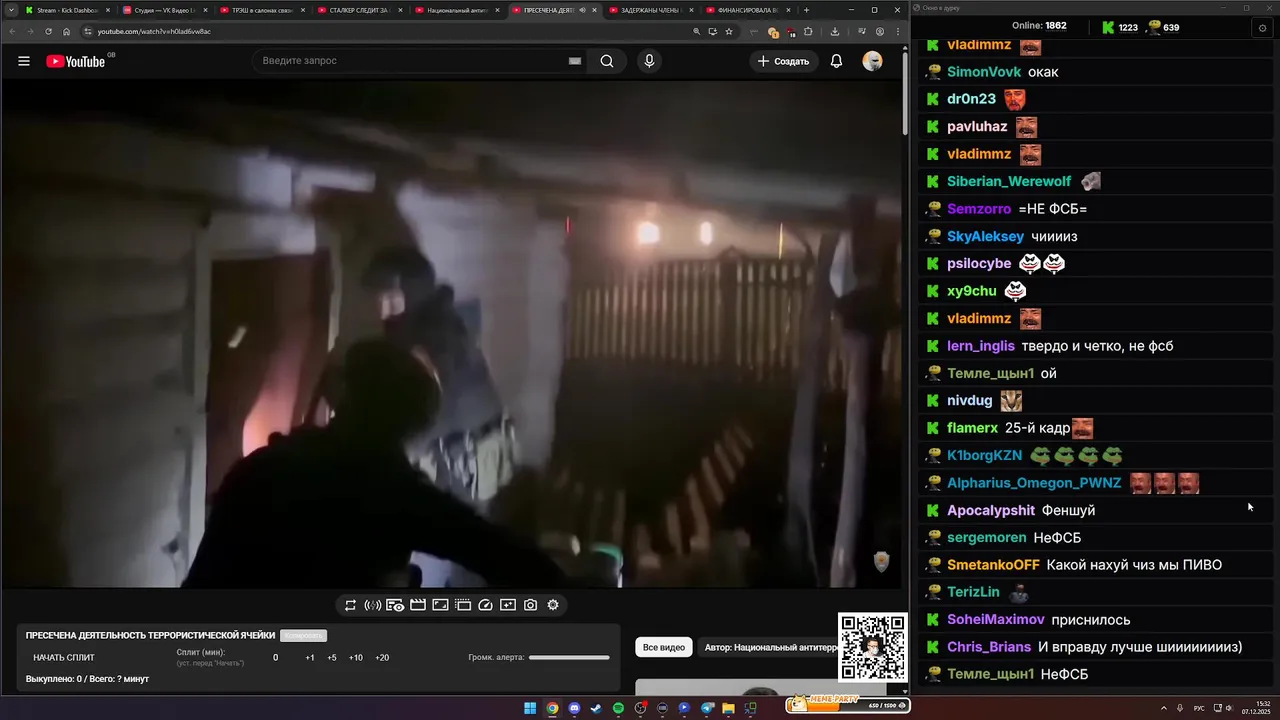Switch to the ТРЭШ в салонах связи tab
1280x720 pixels.
coord(261,10)
